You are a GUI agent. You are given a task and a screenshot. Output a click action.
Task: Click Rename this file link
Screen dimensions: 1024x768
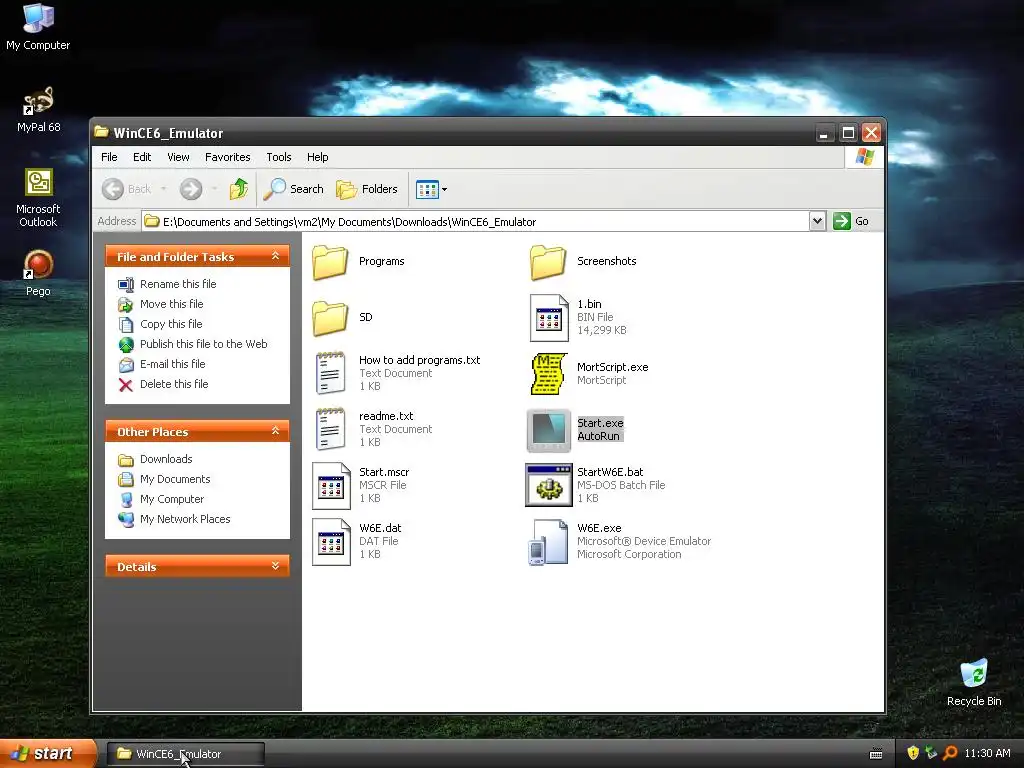(178, 284)
